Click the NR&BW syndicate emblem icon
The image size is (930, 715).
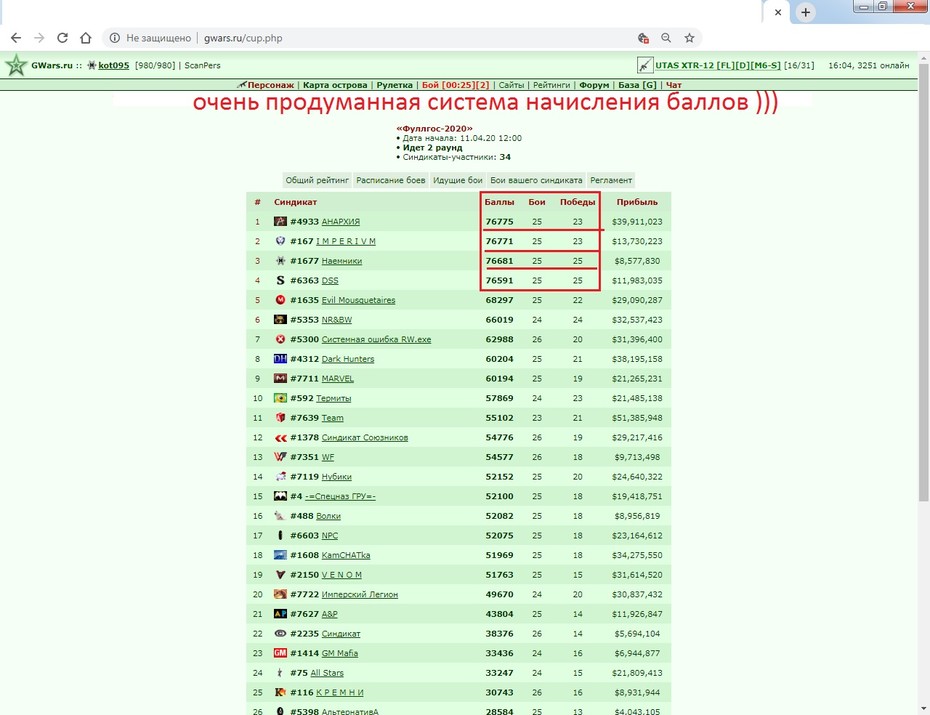(x=280, y=319)
